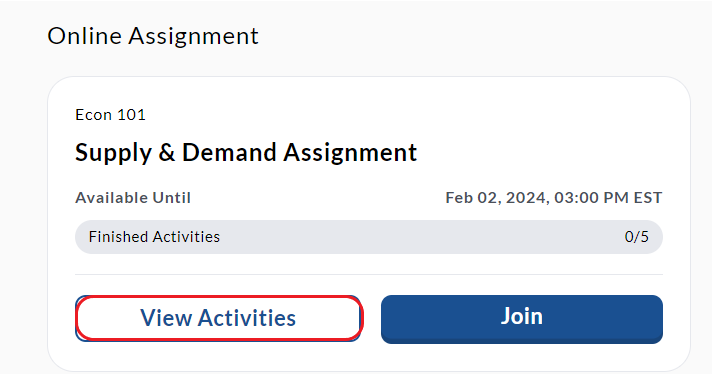Join the Supply & Demand Assignment
The width and height of the screenshot is (712, 374).
522,319
